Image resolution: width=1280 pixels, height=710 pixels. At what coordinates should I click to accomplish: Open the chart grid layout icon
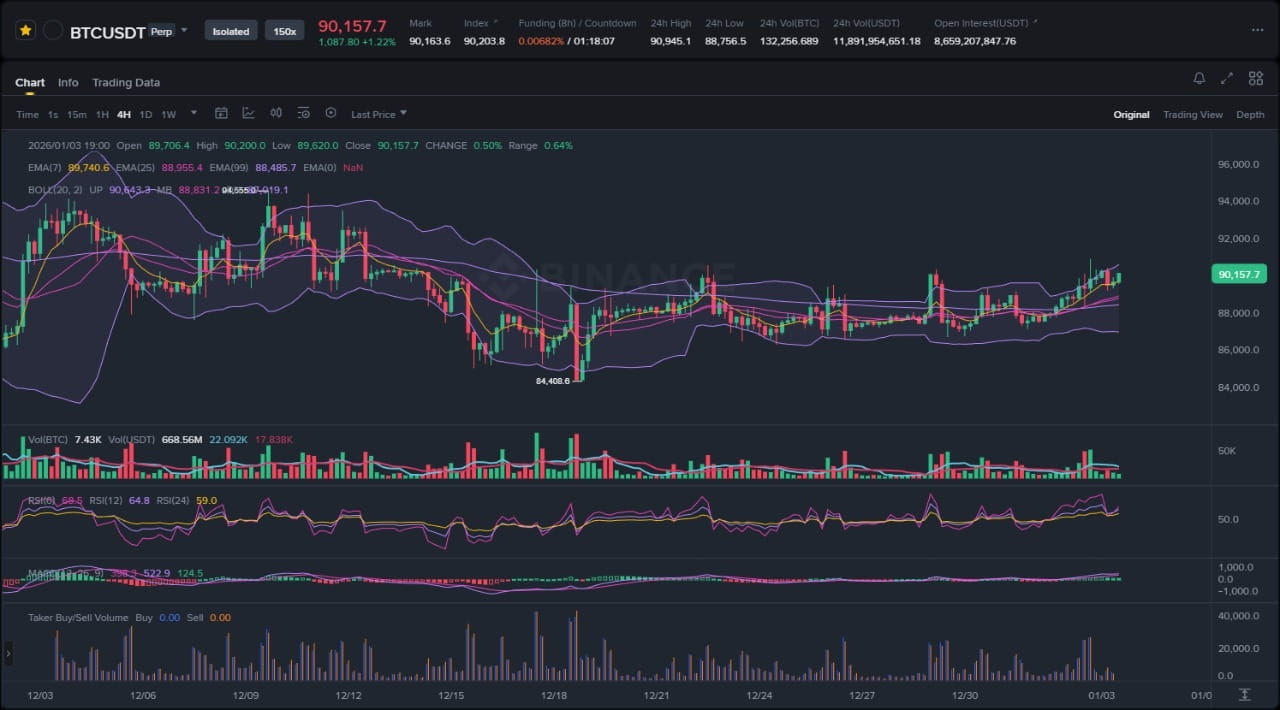pos(1254,78)
